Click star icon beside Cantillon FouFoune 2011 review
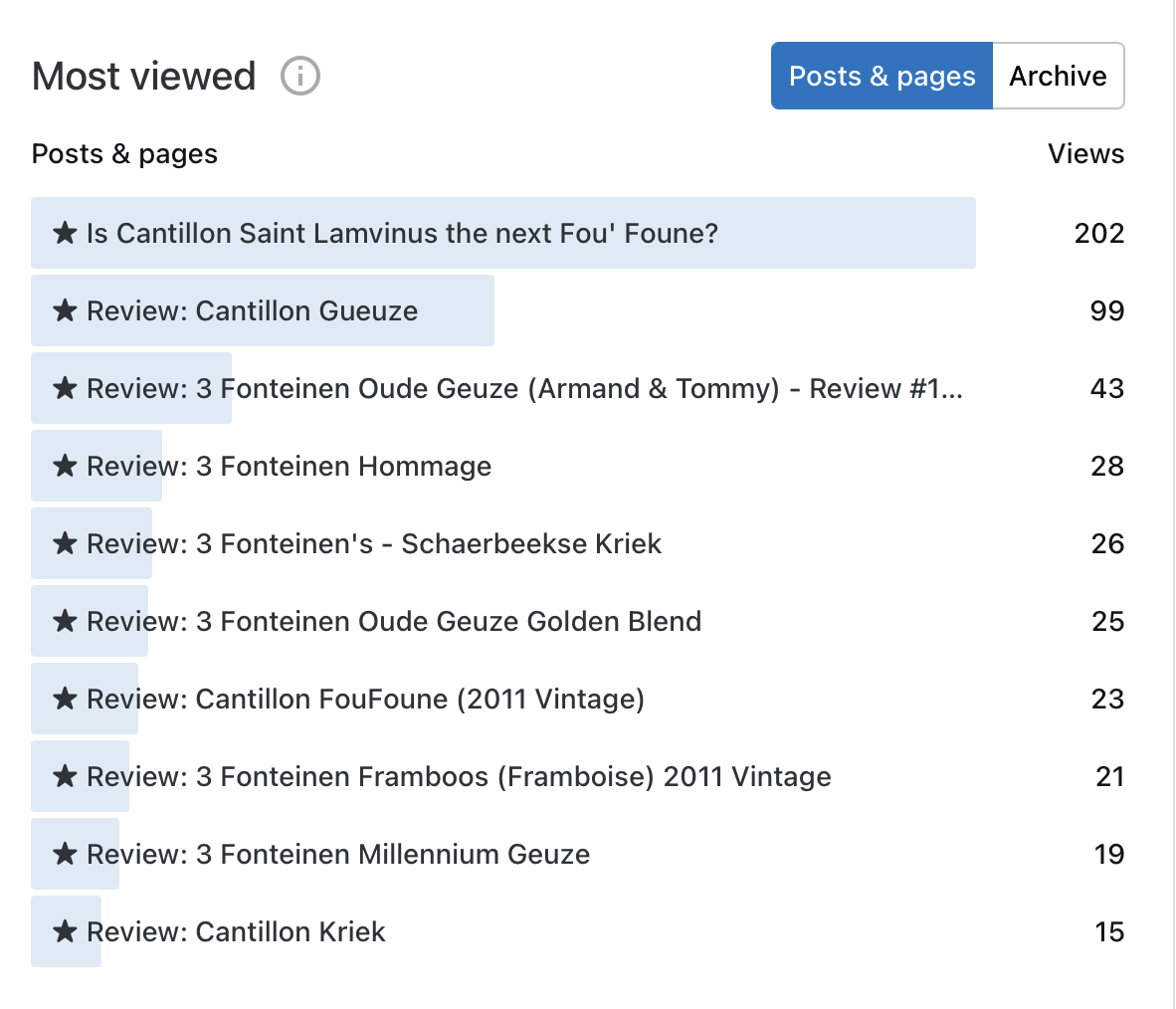The width and height of the screenshot is (1176, 1009). tap(65, 699)
